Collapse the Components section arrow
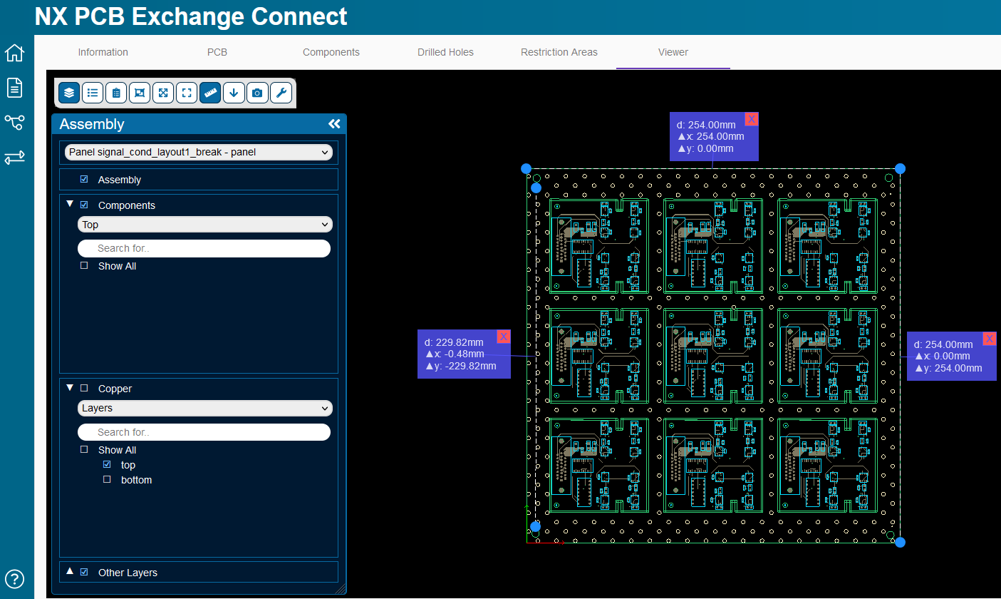1001x599 pixels. tap(69, 204)
